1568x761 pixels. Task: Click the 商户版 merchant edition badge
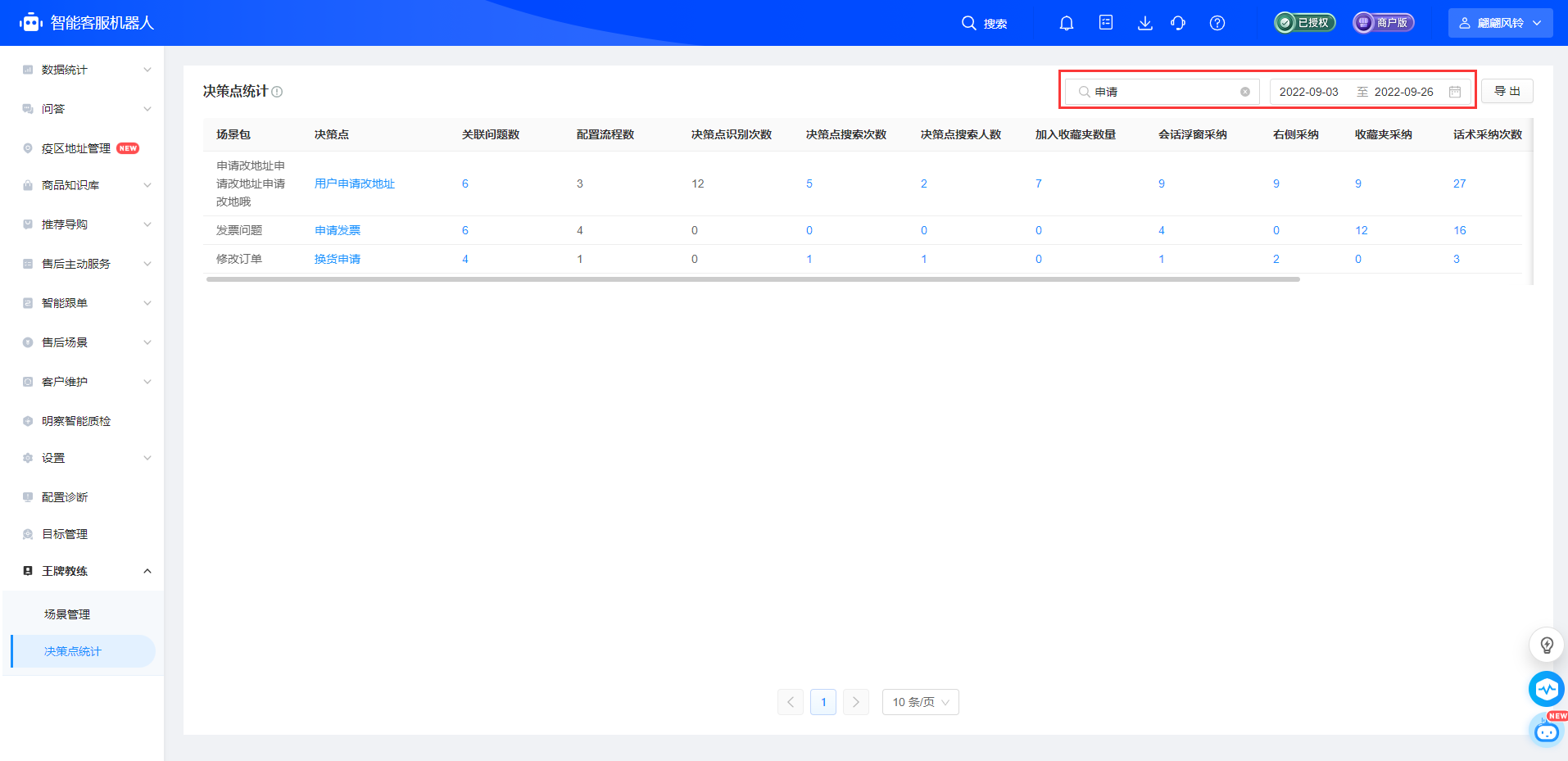click(1384, 23)
